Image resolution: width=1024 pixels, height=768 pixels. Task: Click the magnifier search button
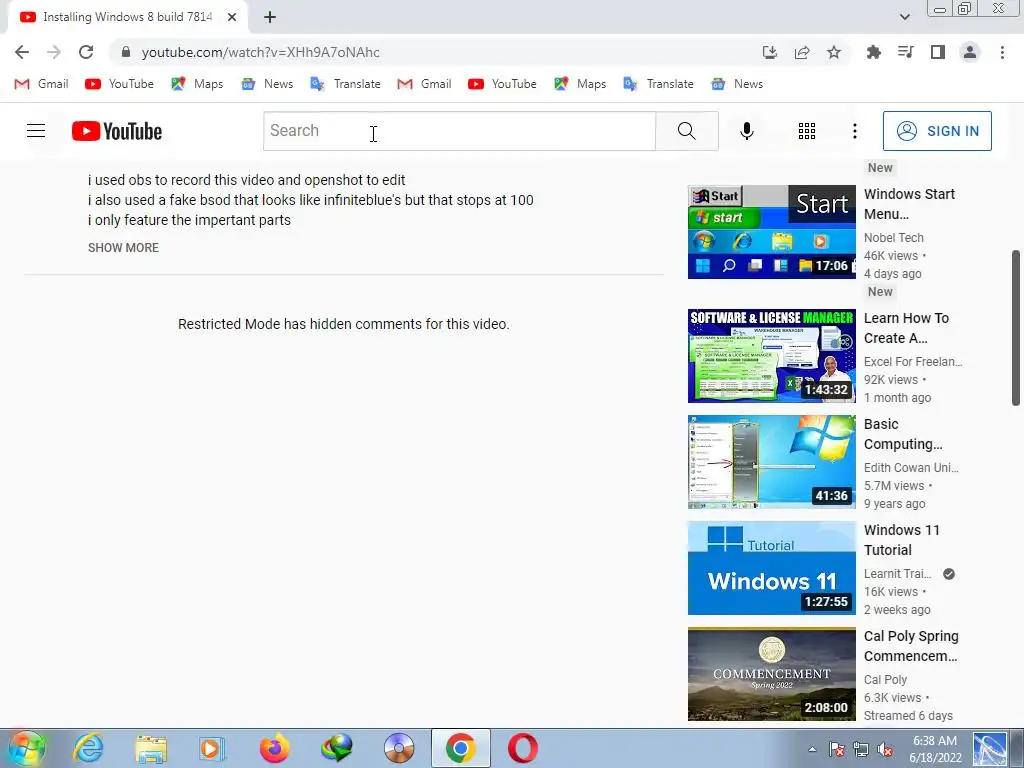686,131
